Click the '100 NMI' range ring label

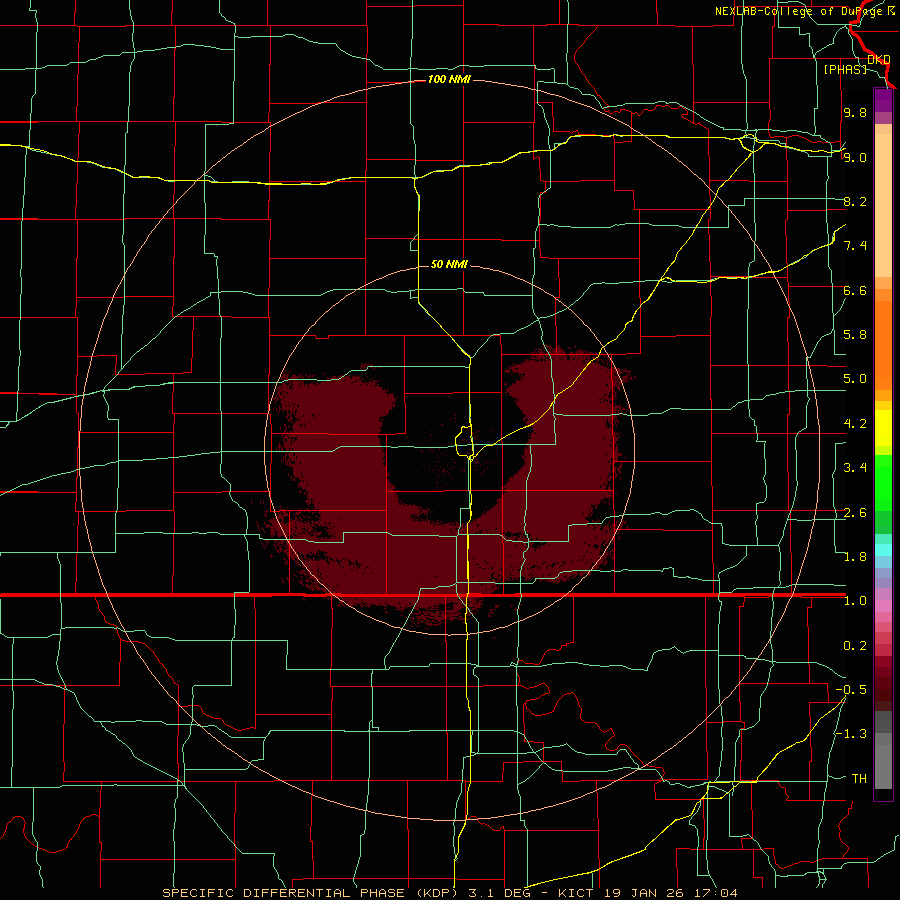pyautogui.click(x=449, y=79)
